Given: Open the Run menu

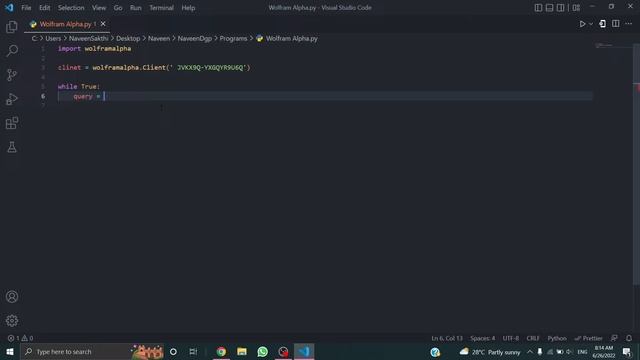Looking at the screenshot, I should 136,8.
